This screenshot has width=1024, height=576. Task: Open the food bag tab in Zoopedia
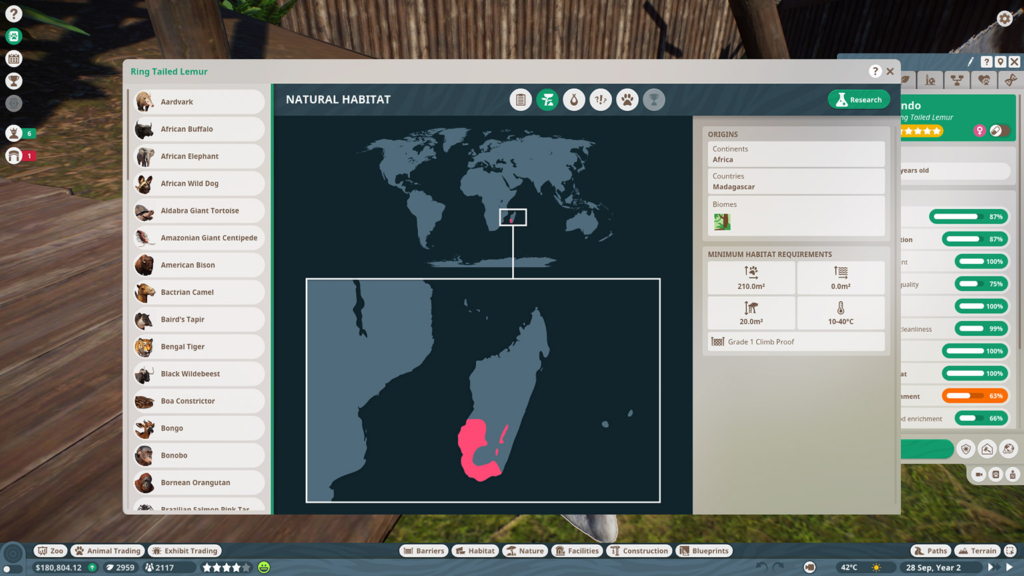click(574, 100)
